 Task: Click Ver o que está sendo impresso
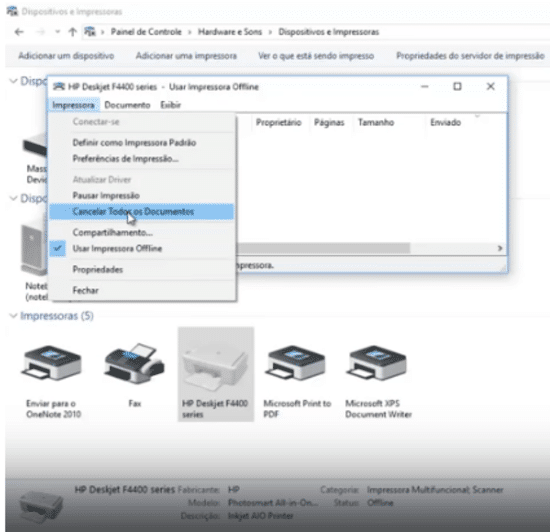316,56
